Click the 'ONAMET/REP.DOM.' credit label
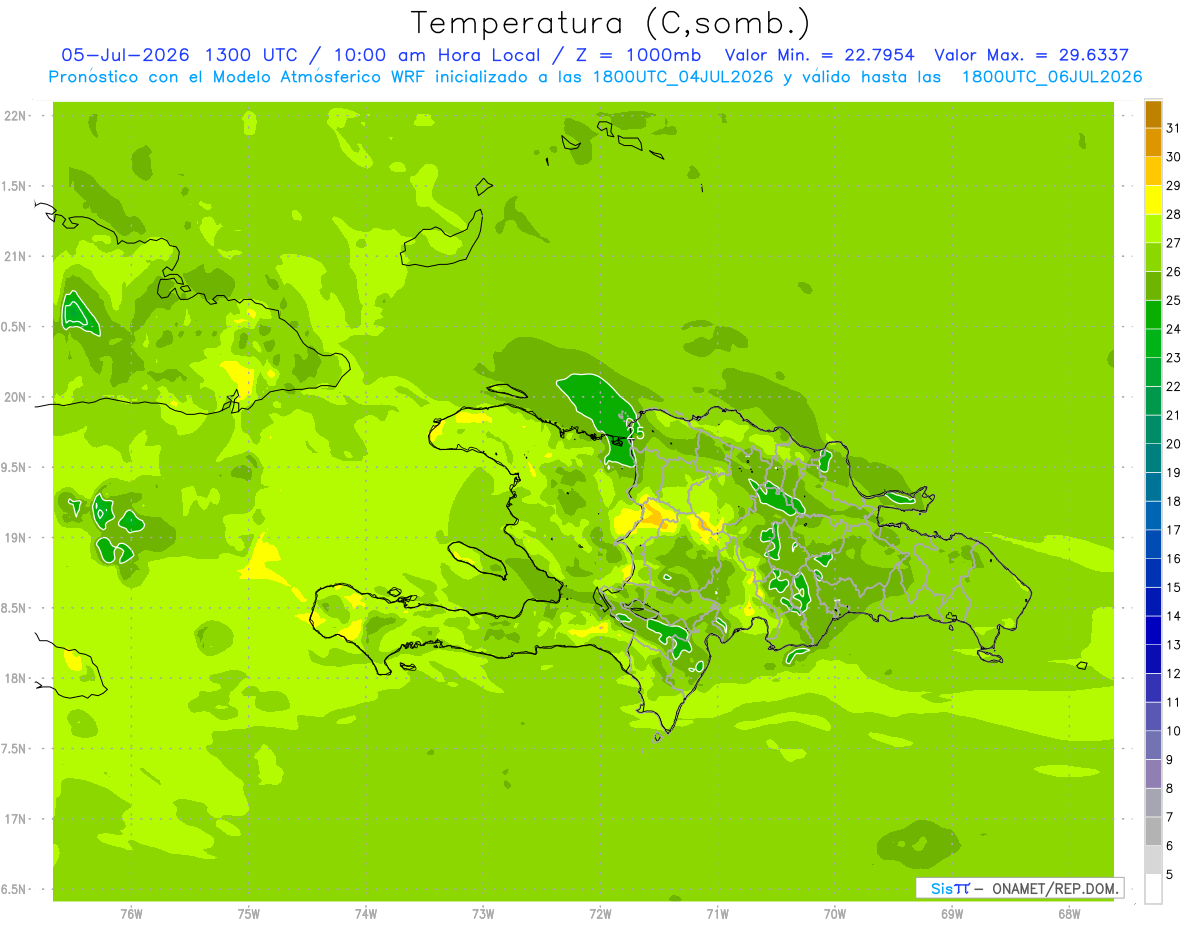This screenshot has height=927, width=1200. click(1053, 888)
